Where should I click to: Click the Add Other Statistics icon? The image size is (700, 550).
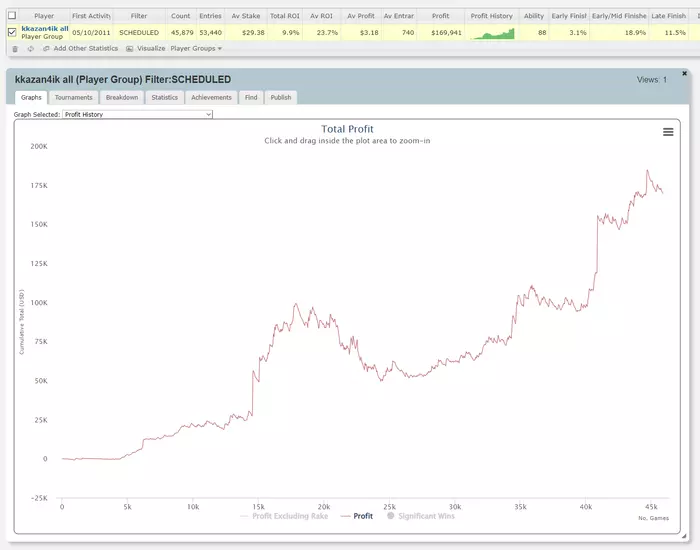pos(46,49)
